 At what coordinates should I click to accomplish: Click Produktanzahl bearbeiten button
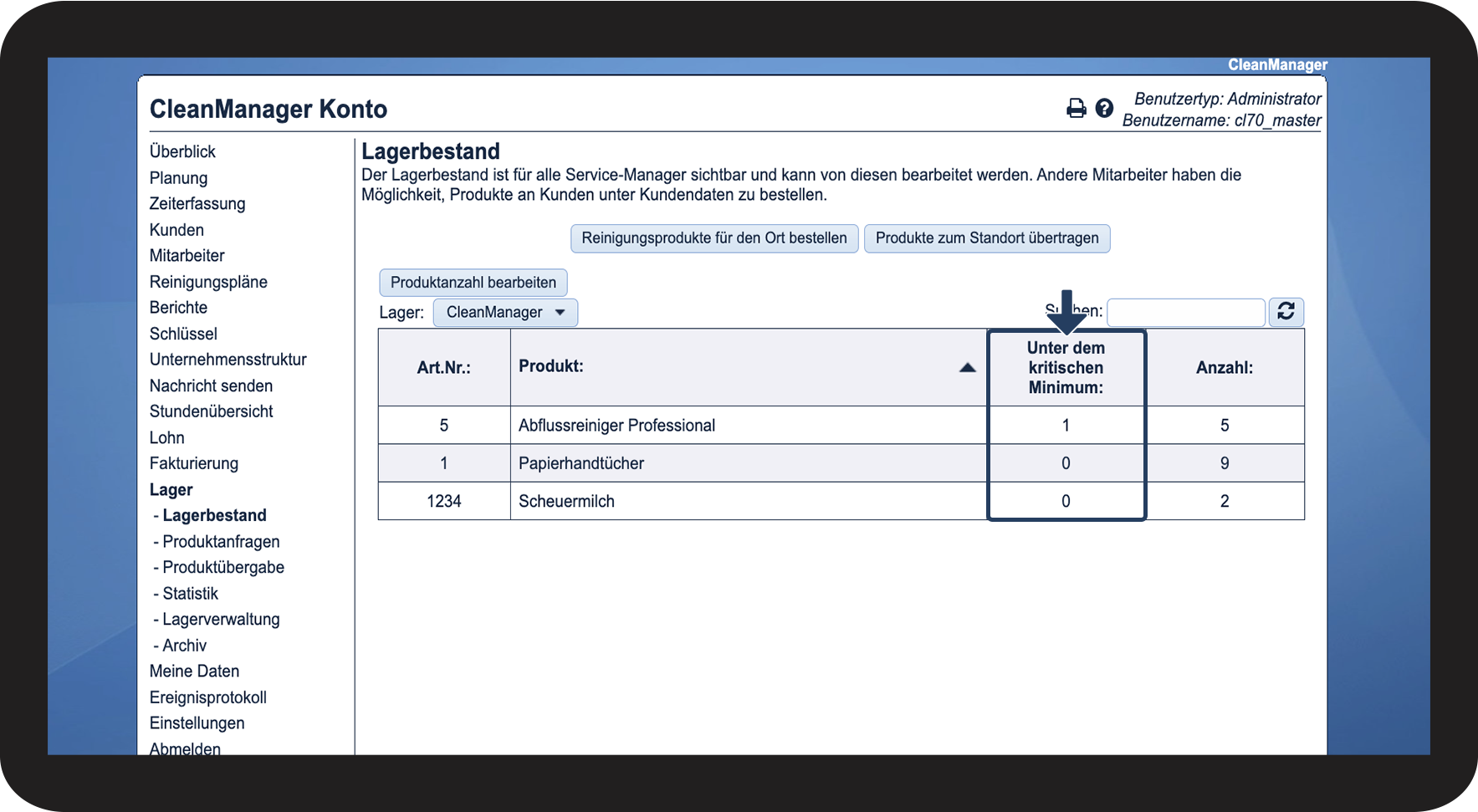pos(473,283)
